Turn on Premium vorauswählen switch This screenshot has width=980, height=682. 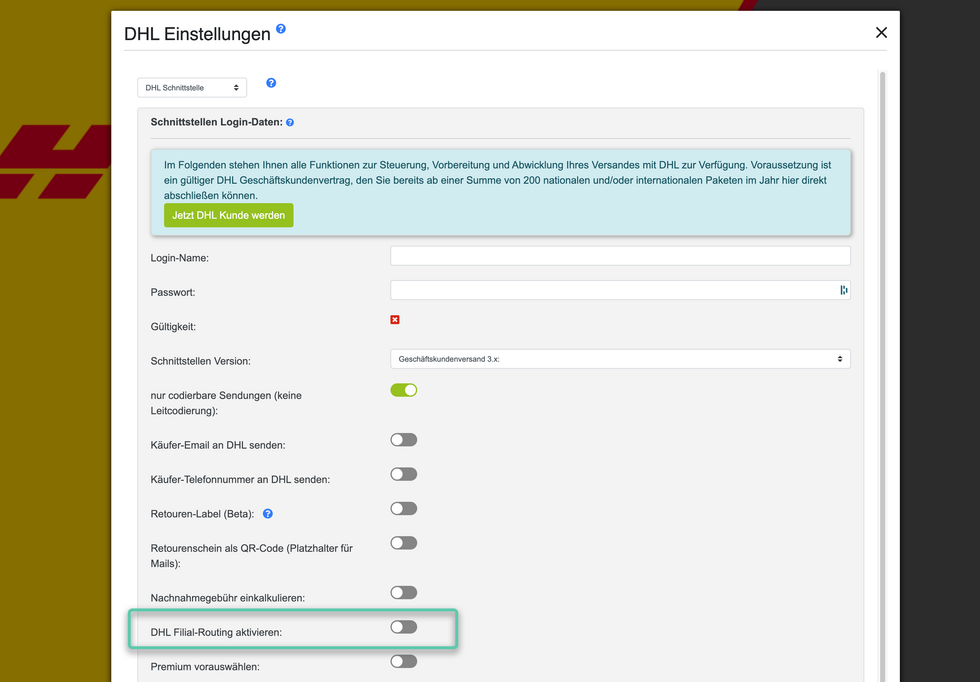click(404, 661)
